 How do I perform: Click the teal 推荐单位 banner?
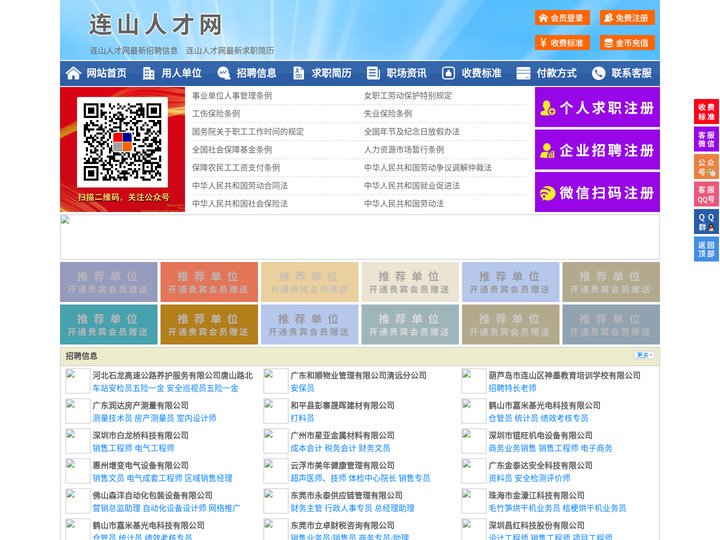pyautogui.click(x=108, y=325)
